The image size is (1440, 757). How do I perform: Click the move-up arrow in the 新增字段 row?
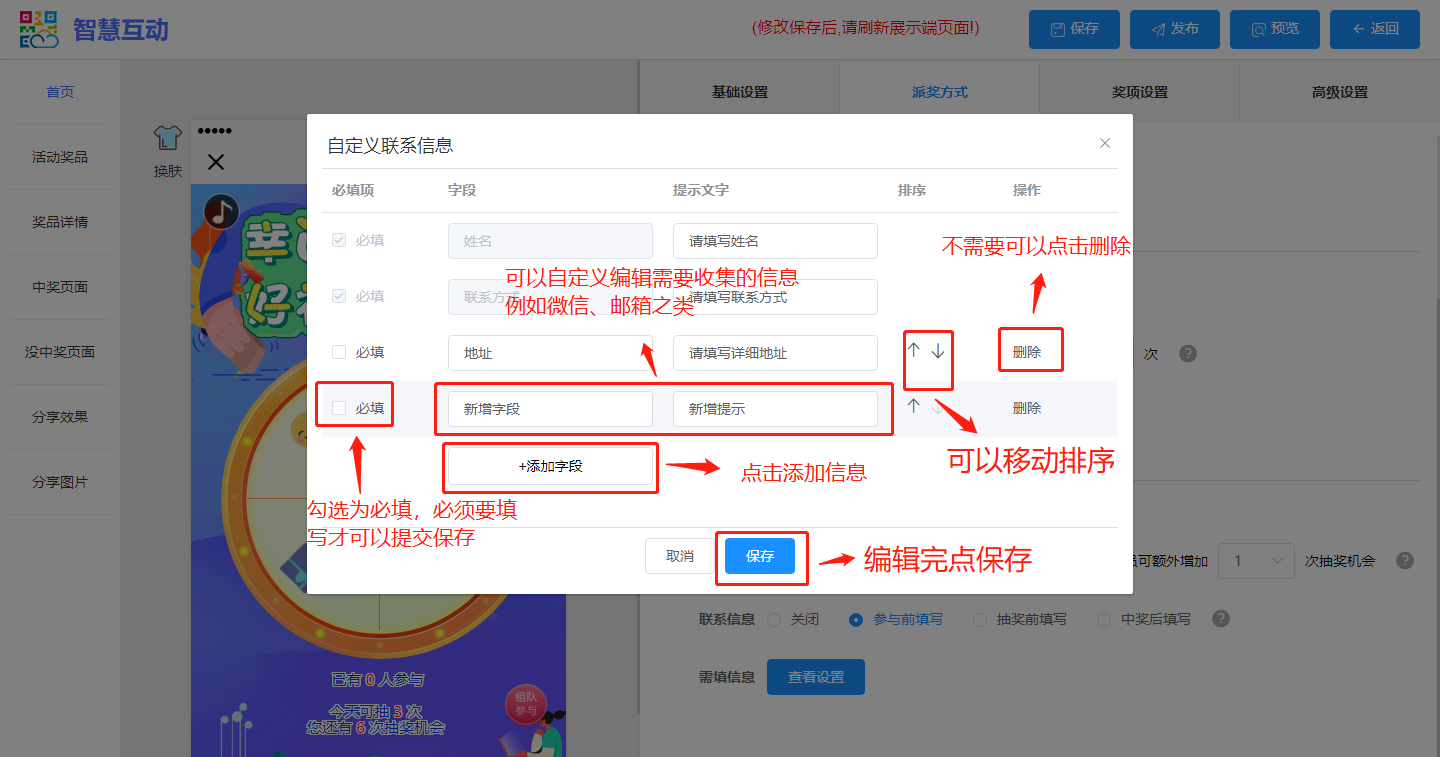coord(913,406)
